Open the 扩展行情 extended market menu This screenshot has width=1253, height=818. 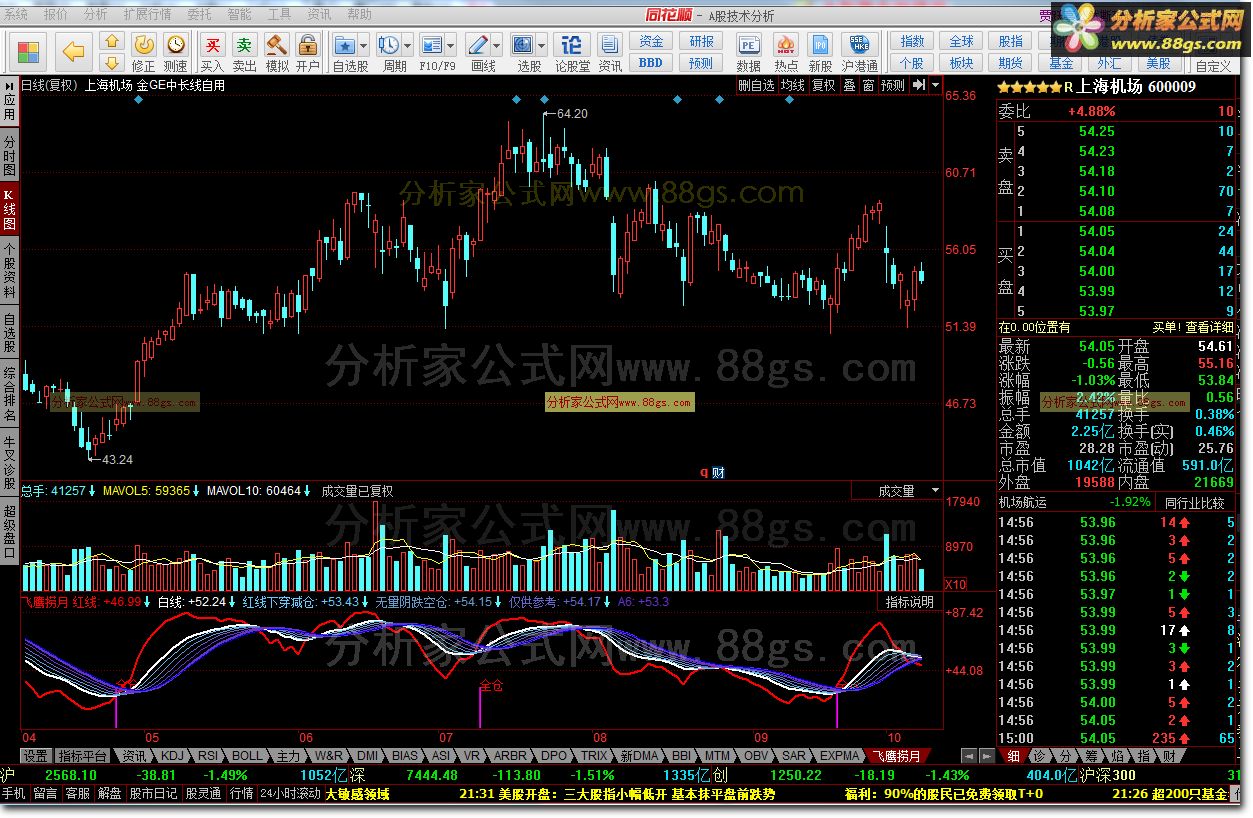pyautogui.click(x=147, y=15)
